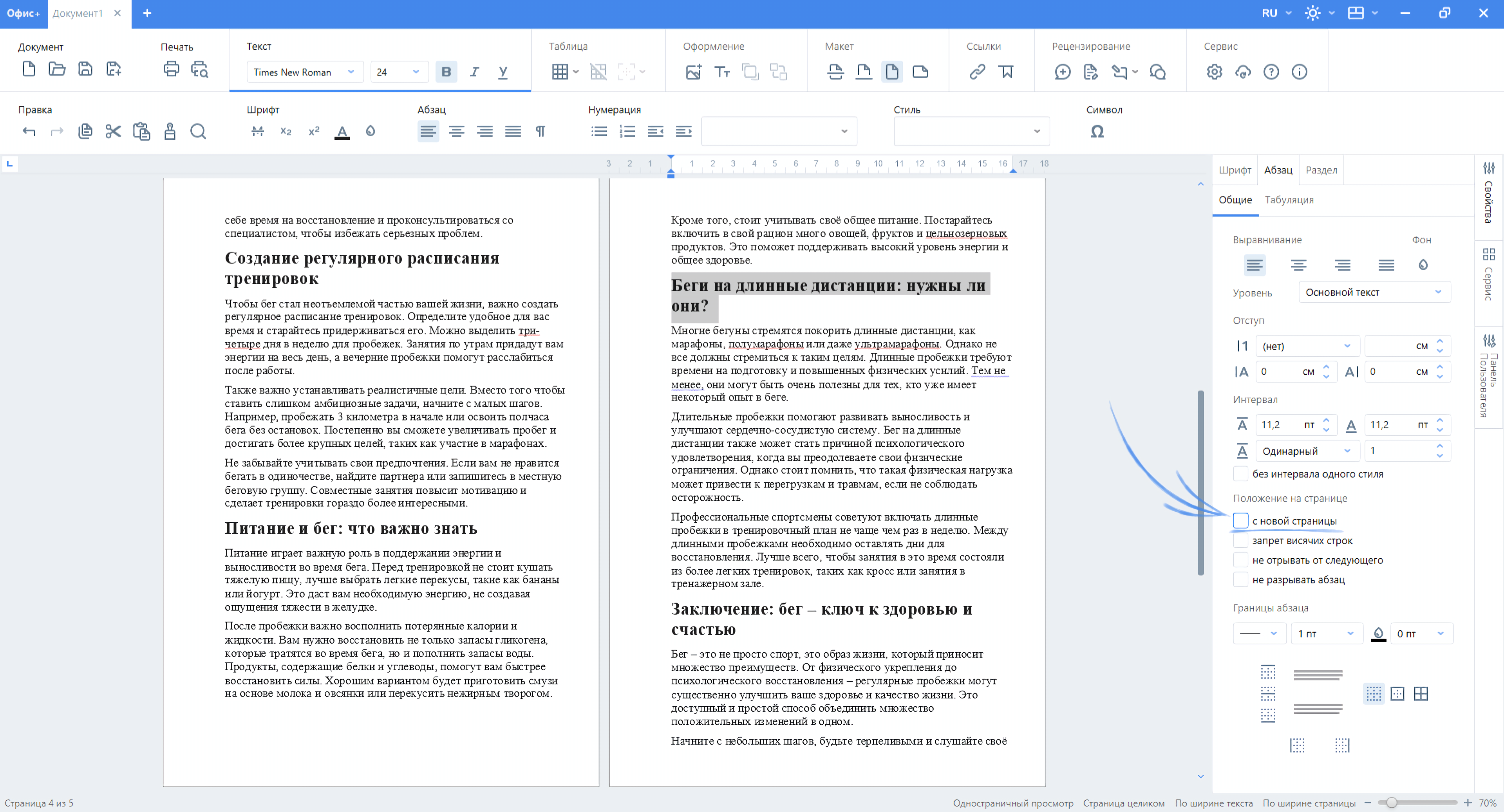Cut text with the scissors tool
The width and height of the screenshot is (1504, 812).
click(x=113, y=131)
